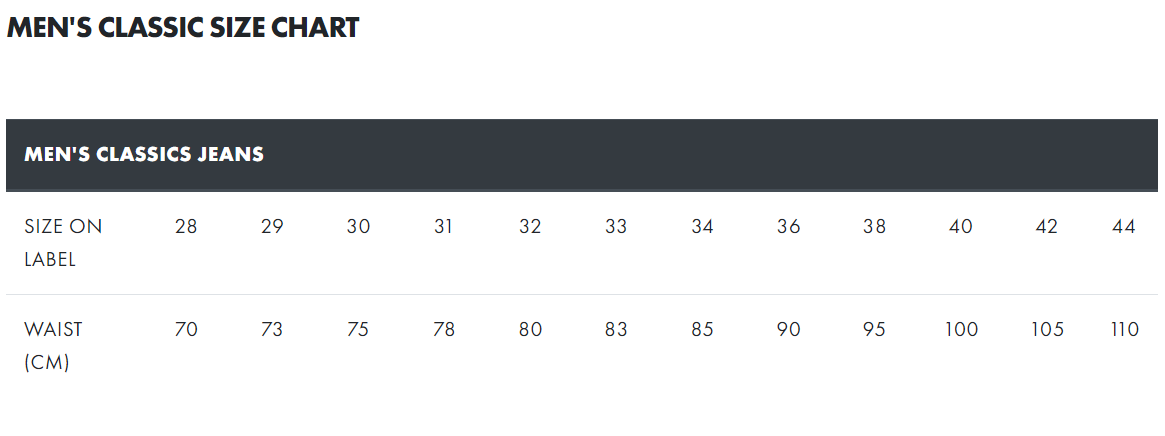Click the Men's Classic Size Chart heading
Image resolution: width=1165 pixels, height=436 pixels.
tap(183, 28)
